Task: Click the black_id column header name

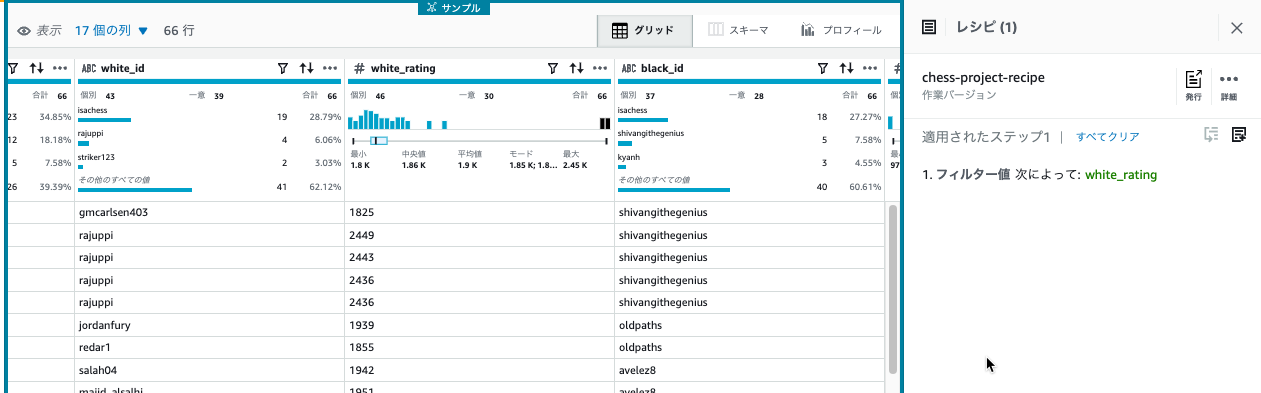Action: point(662,69)
